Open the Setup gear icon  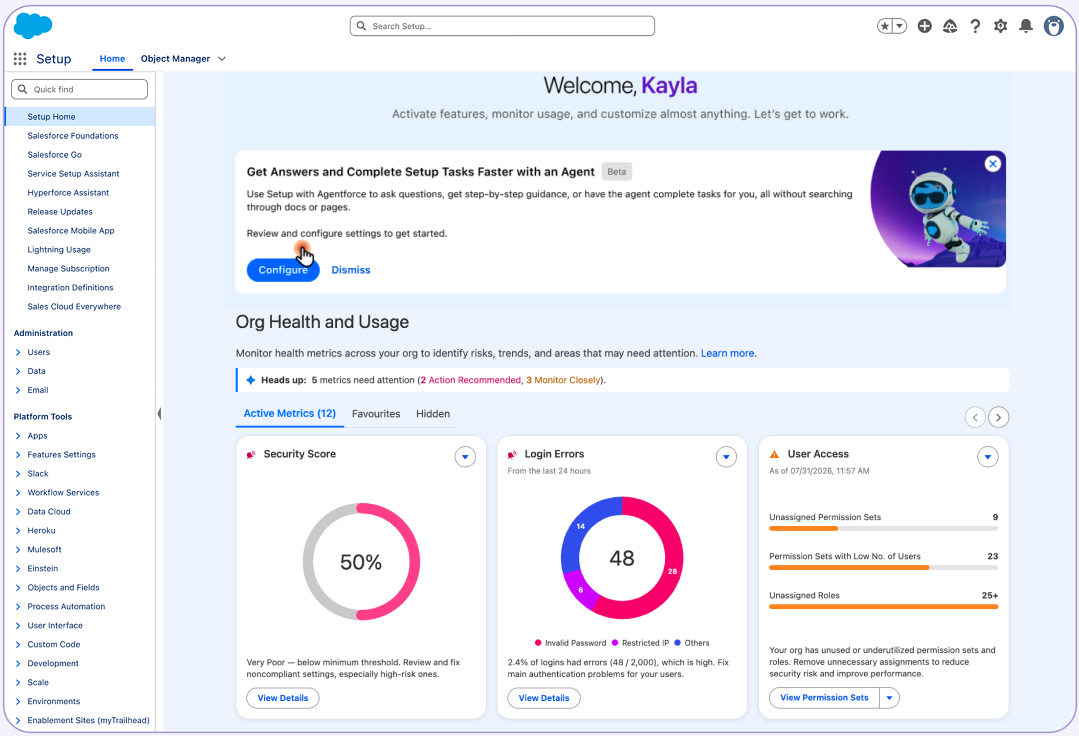click(x=1001, y=26)
